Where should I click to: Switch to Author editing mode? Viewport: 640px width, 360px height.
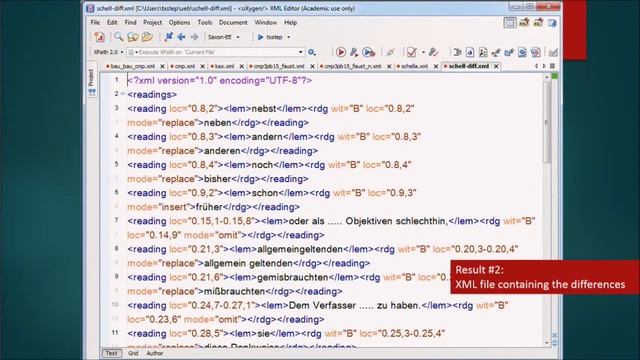[x=155, y=353]
